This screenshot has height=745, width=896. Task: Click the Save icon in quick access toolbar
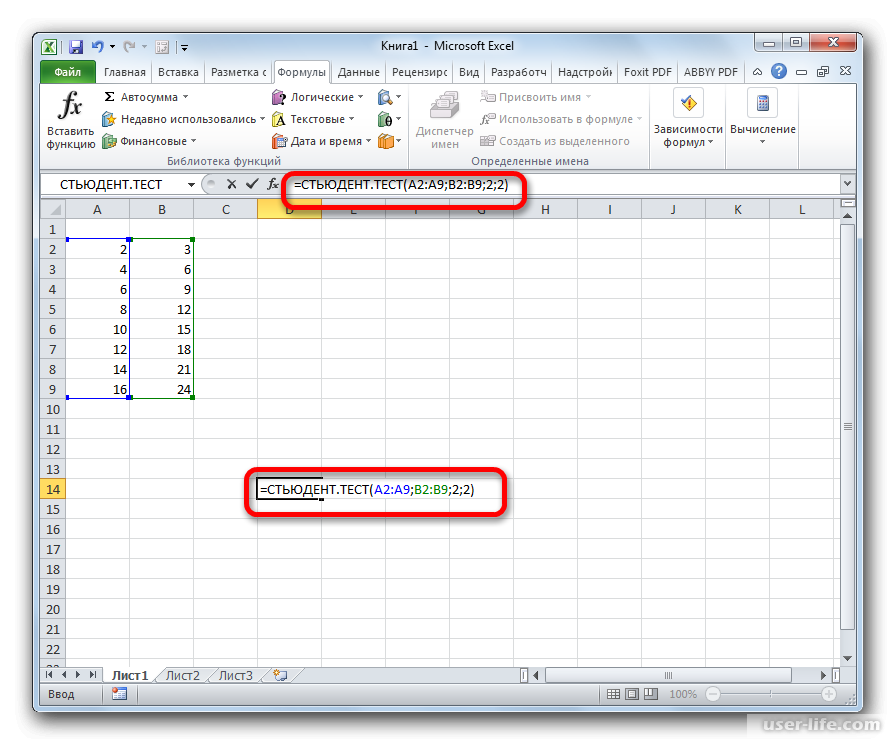(x=75, y=46)
